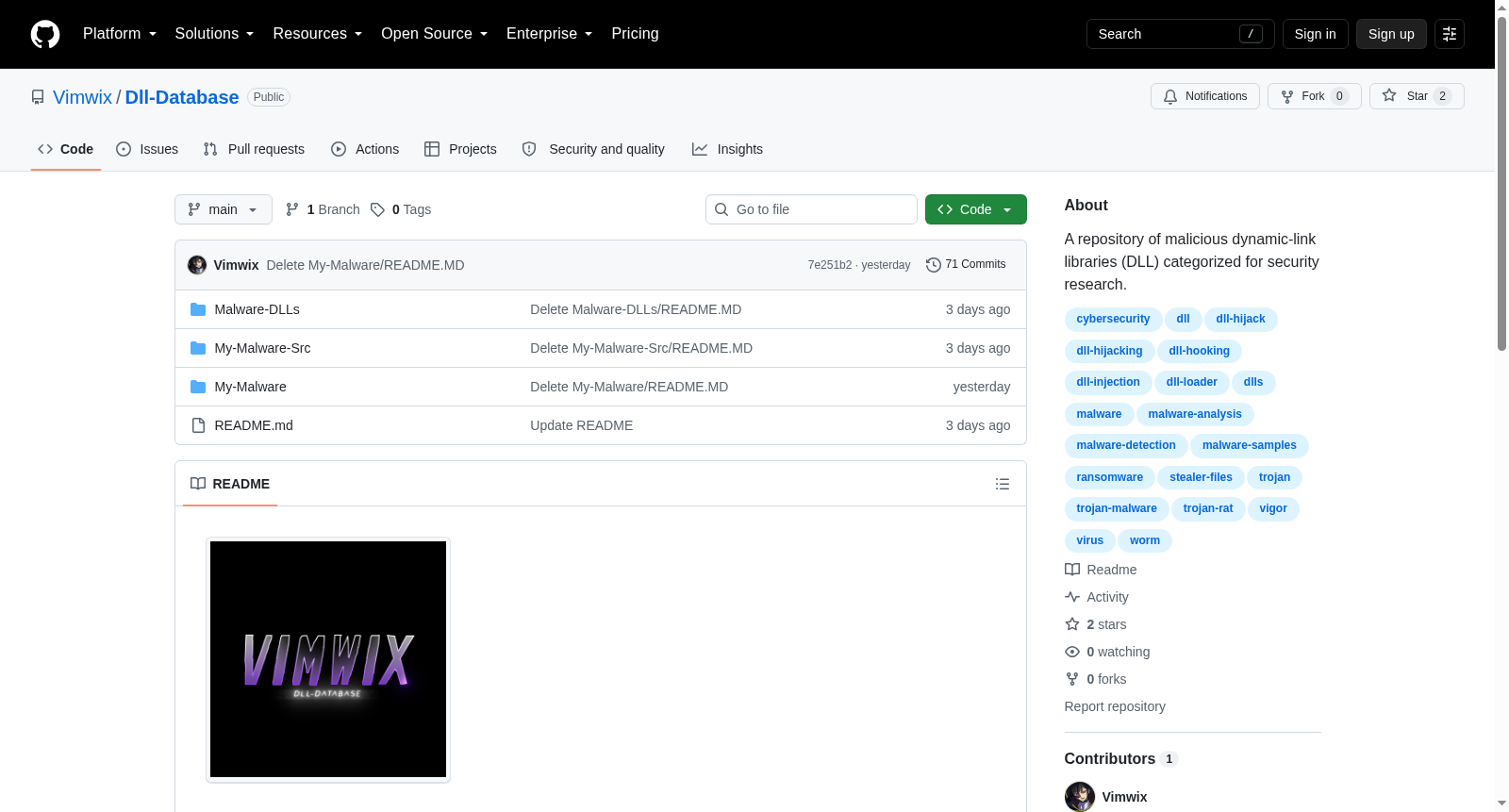
Task: Open the Contributors heading link
Action: [x=1121, y=759]
